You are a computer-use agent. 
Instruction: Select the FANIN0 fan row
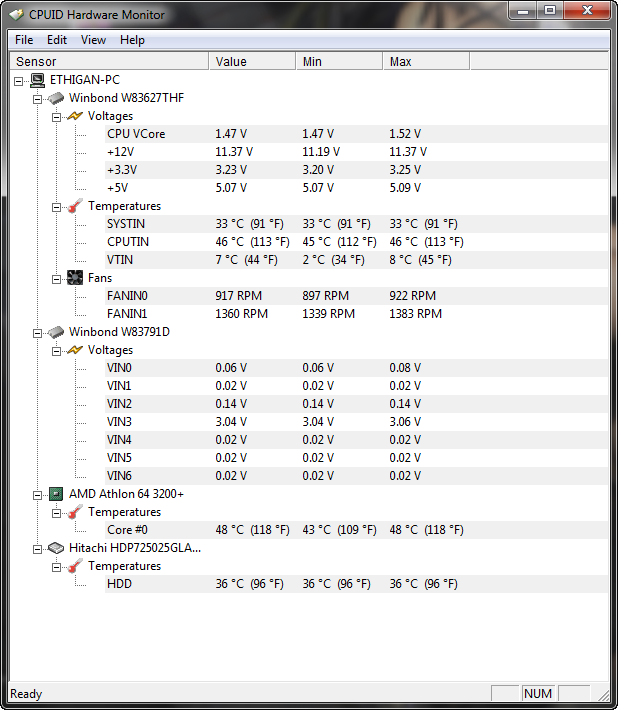pos(356,296)
